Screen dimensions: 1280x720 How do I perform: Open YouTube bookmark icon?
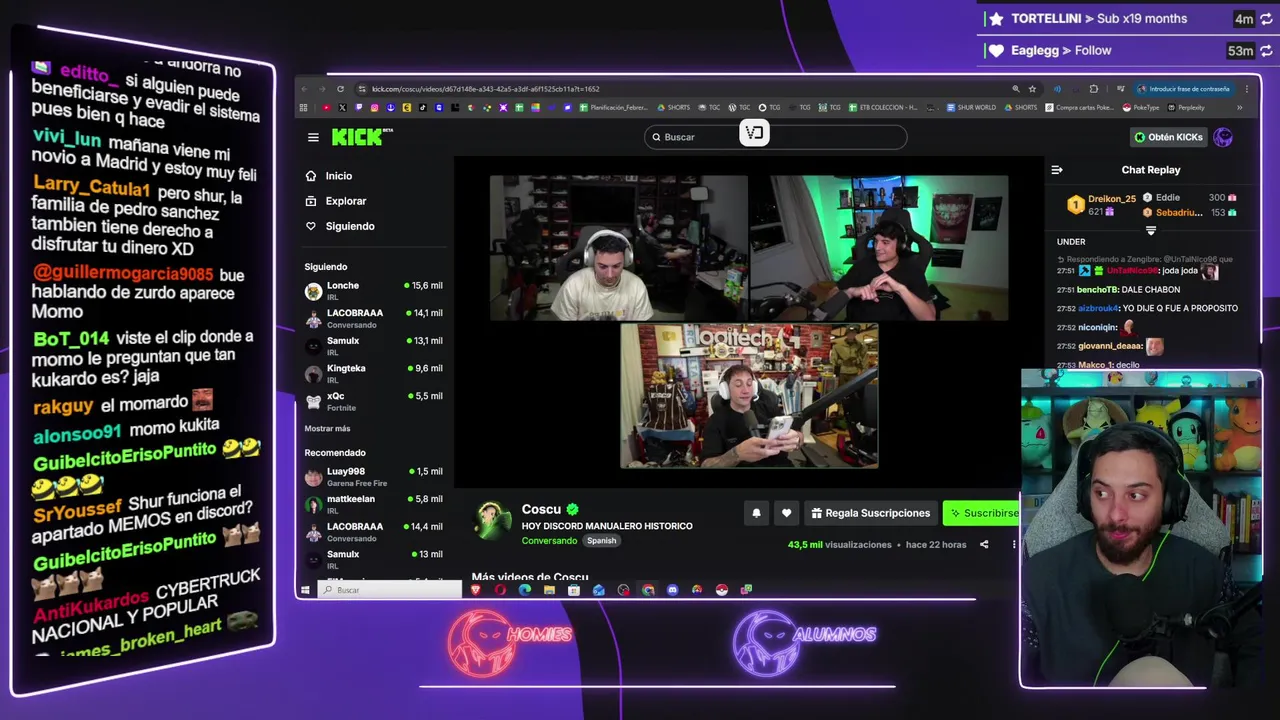[326, 108]
